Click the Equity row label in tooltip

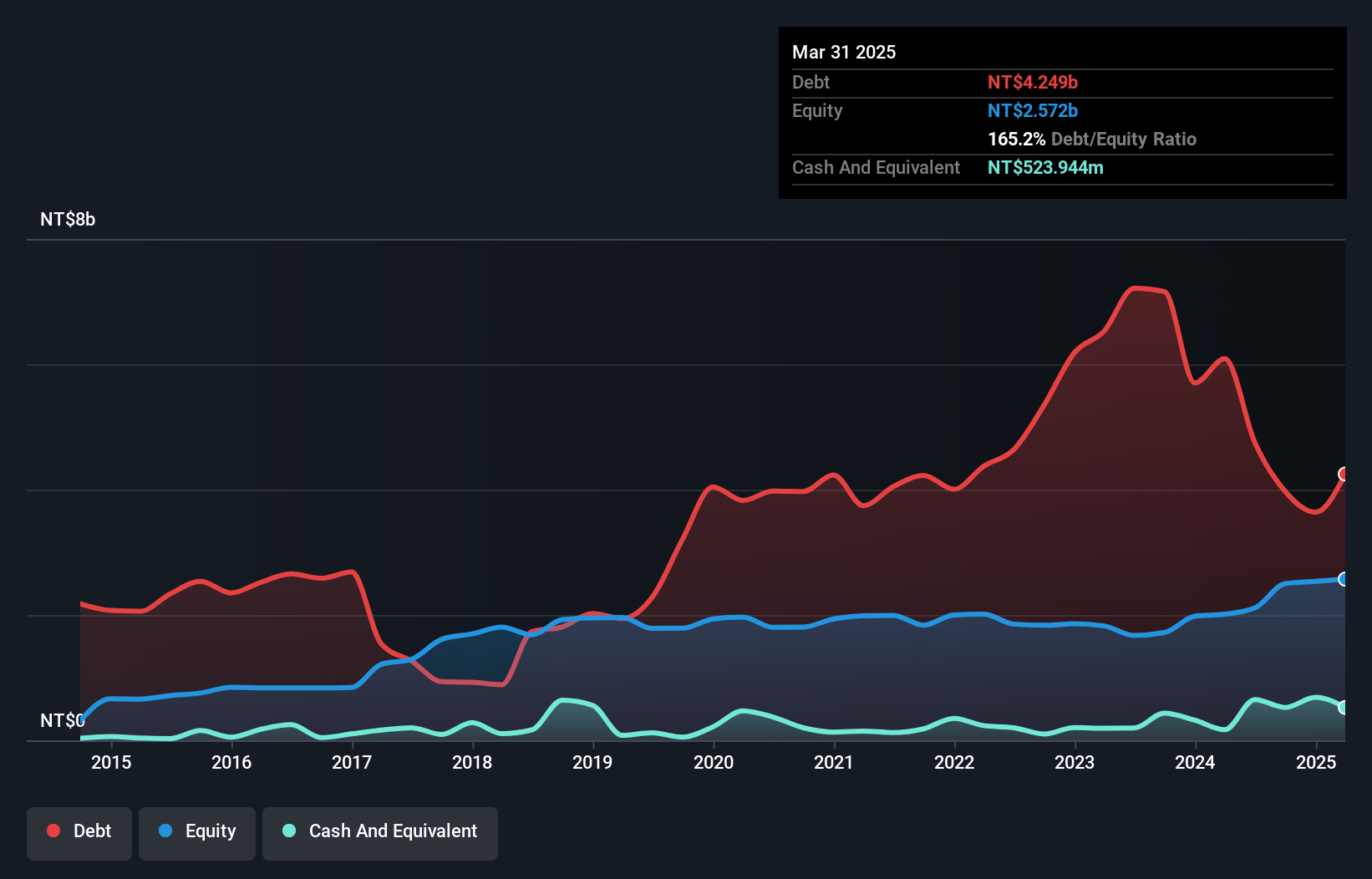pos(817,111)
